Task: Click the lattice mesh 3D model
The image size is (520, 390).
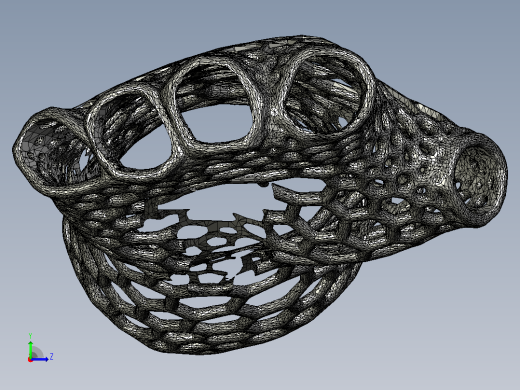Action: point(260,195)
